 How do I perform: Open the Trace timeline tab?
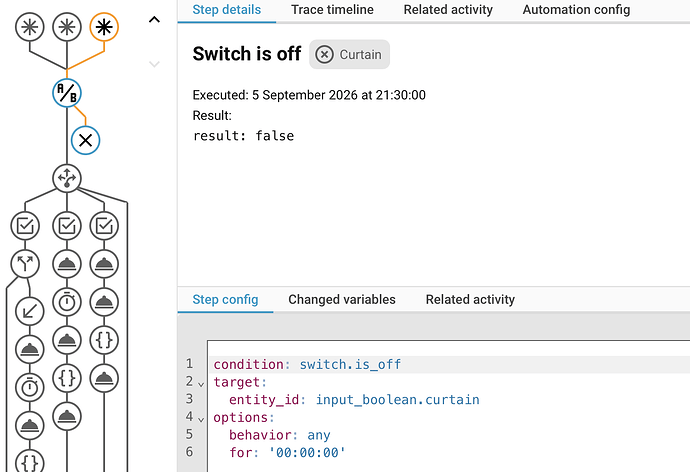point(332,10)
